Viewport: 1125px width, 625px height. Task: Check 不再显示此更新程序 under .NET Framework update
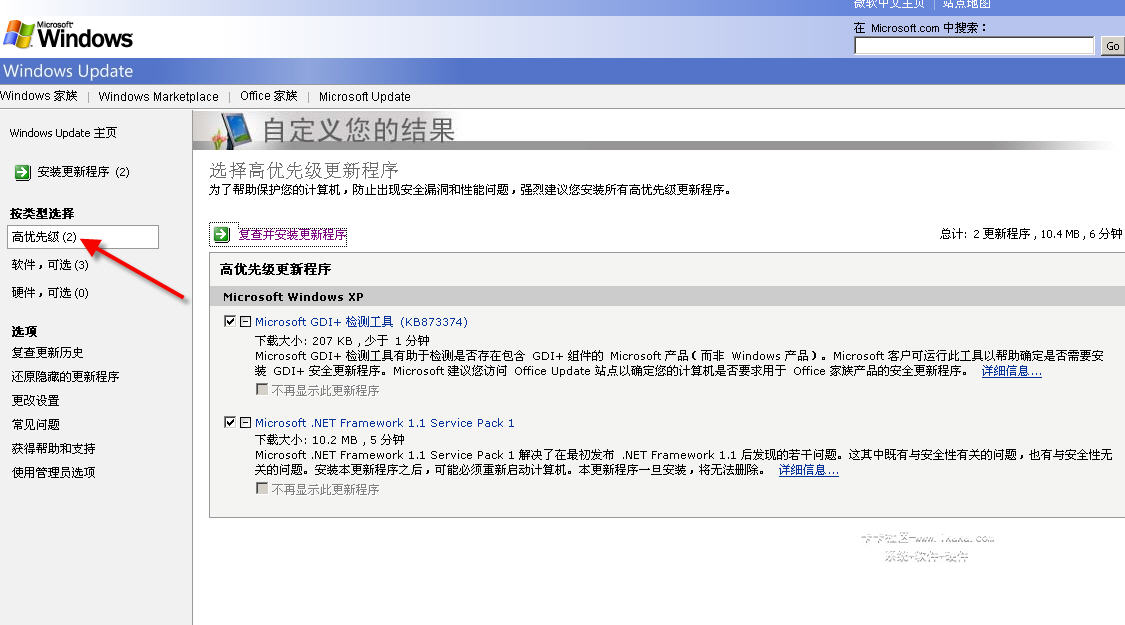pyautogui.click(x=262, y=489)
